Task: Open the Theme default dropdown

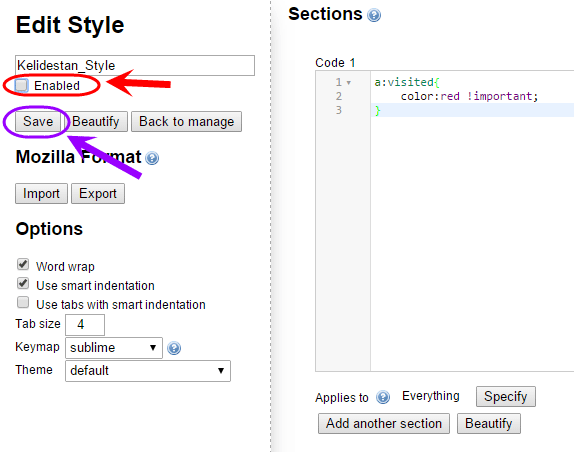Action: tap(148, 371)
